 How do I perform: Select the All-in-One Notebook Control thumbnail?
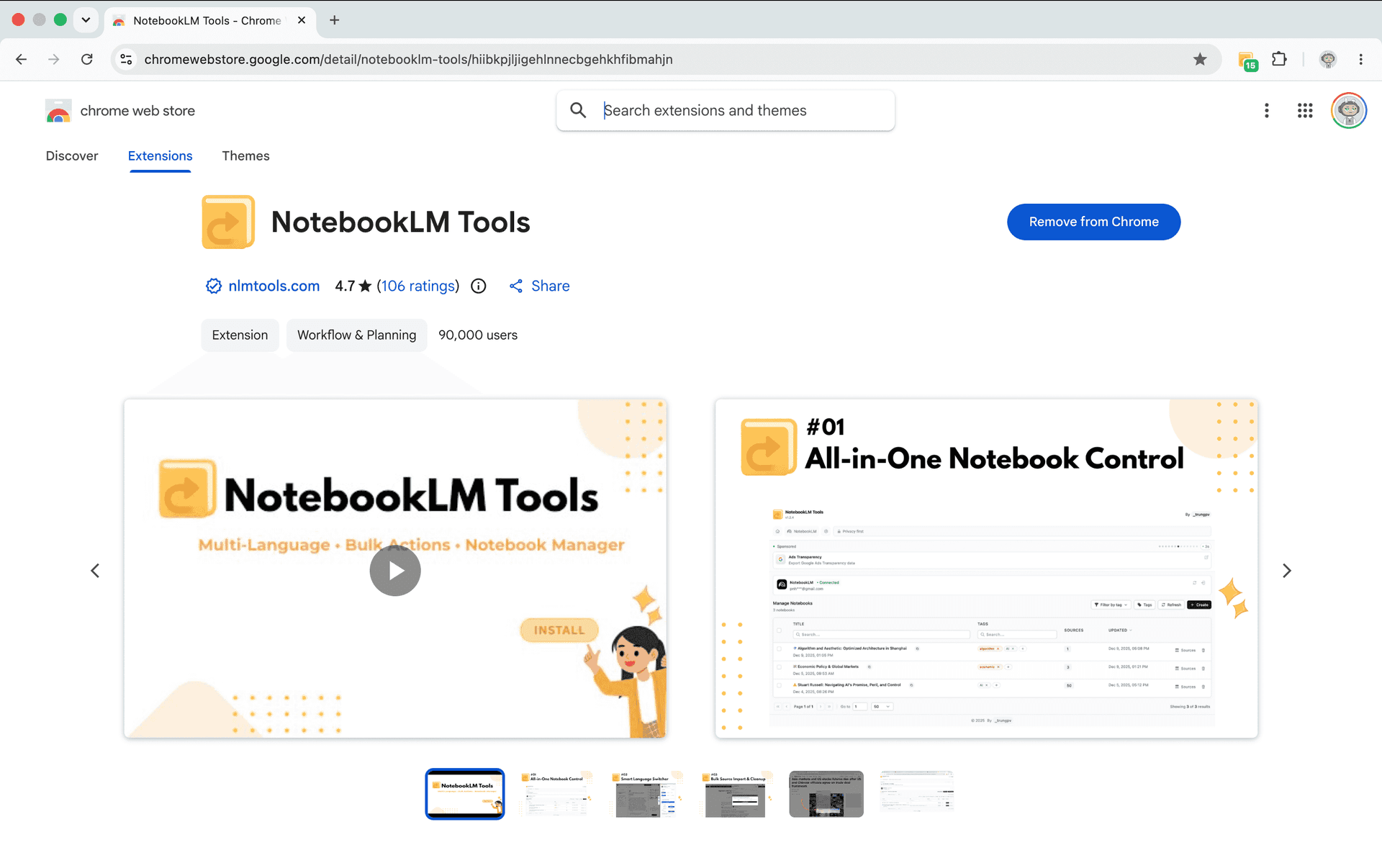(556, 794)
